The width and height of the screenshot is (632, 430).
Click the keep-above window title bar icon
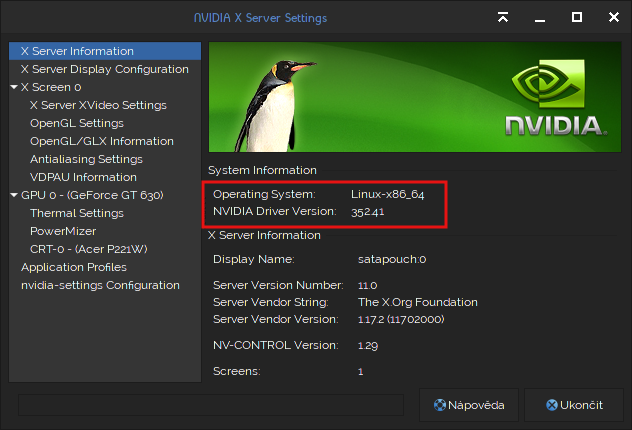(x=503, y=17)
